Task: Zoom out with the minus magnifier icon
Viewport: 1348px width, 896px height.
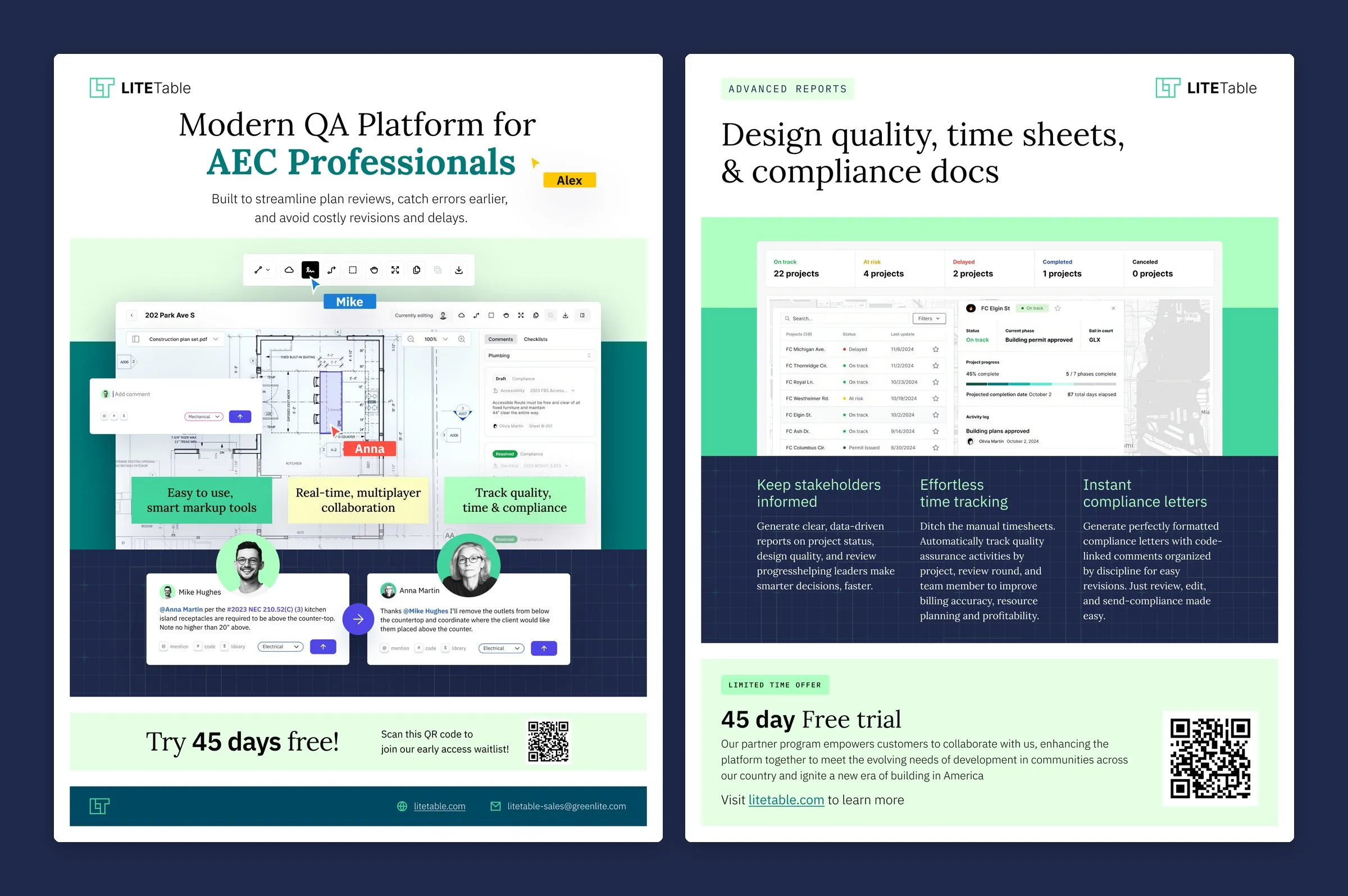Action: [x=411, y=339]
